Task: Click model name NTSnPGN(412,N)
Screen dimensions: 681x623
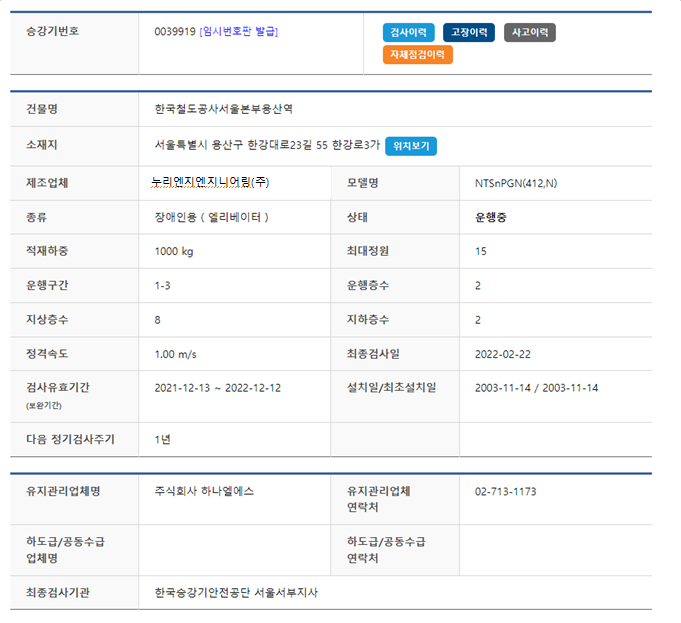Action: (516, 183)
